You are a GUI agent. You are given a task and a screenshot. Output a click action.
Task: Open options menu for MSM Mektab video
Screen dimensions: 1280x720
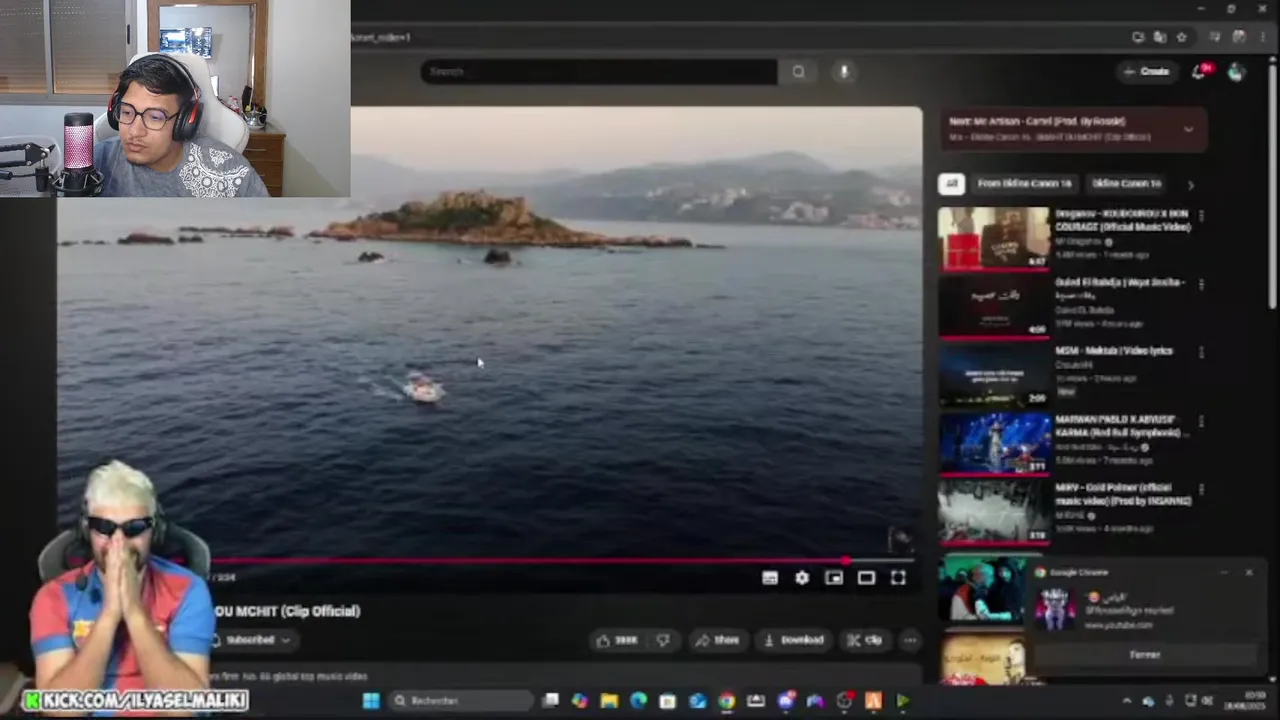point(1201,352)
